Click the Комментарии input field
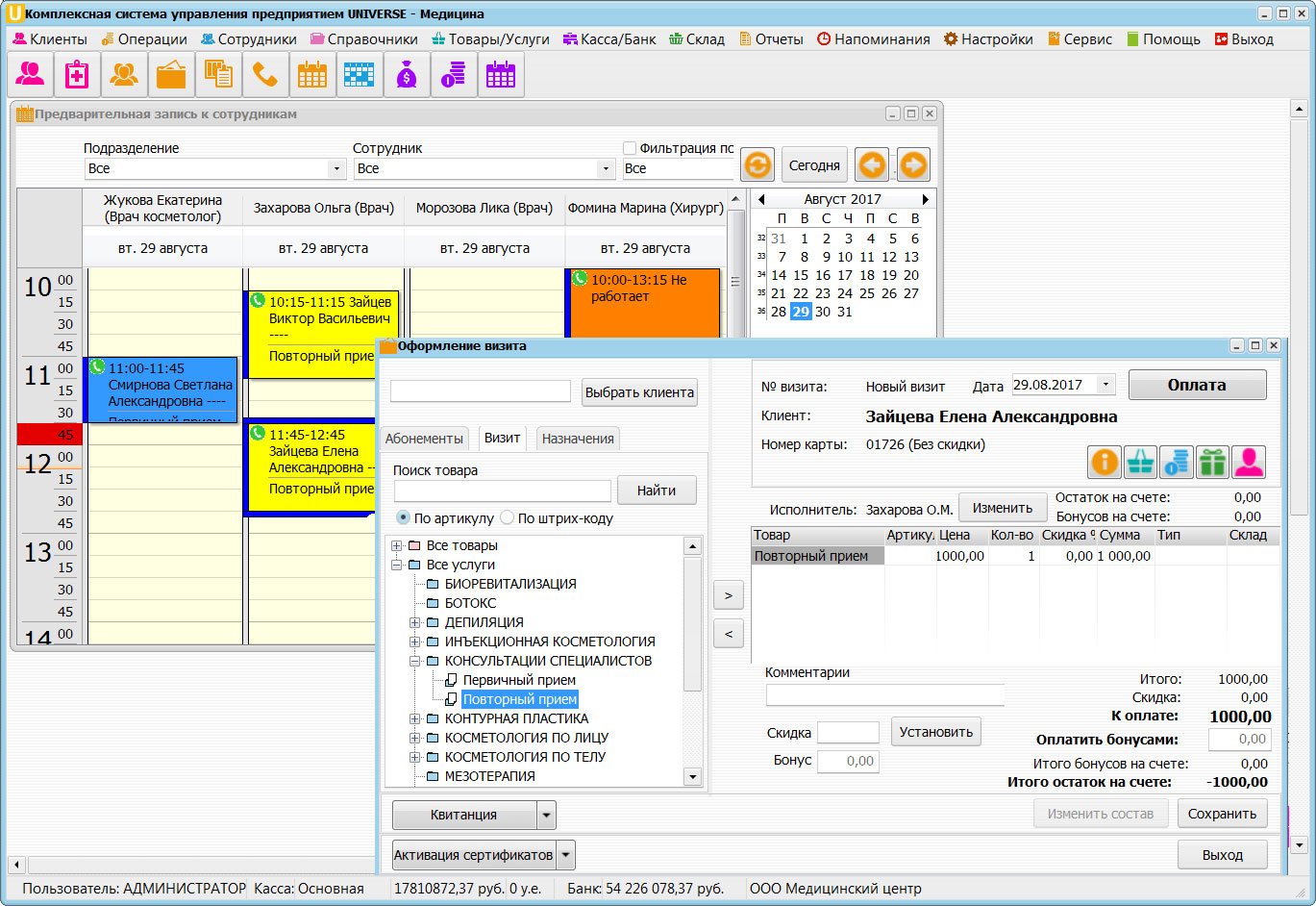This screenshot has width=1316, height=906. [885, 694]
